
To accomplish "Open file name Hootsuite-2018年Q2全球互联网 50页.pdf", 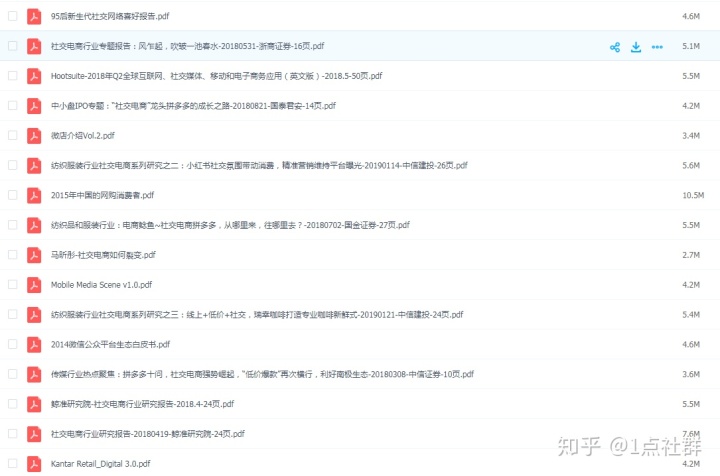I will click(216, 76).
